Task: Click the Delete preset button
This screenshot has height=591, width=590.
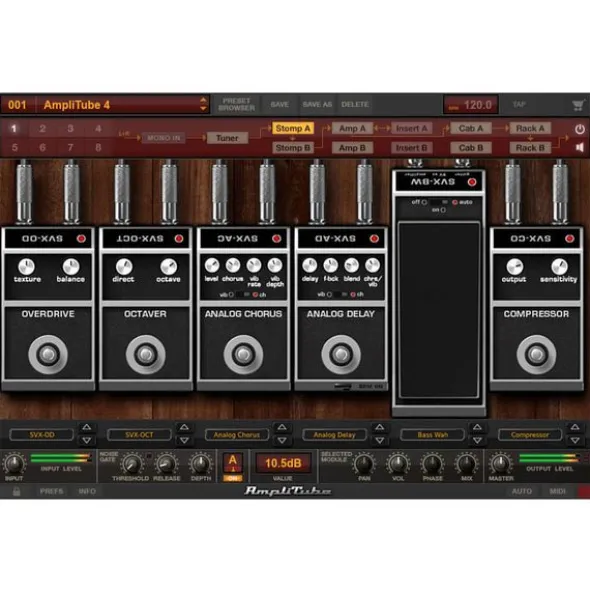Action: 355,104
